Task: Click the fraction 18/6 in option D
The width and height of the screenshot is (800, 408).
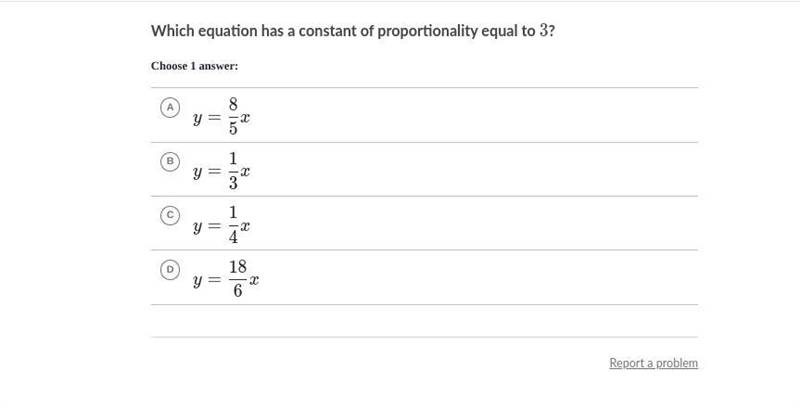Action: (238, 278)
